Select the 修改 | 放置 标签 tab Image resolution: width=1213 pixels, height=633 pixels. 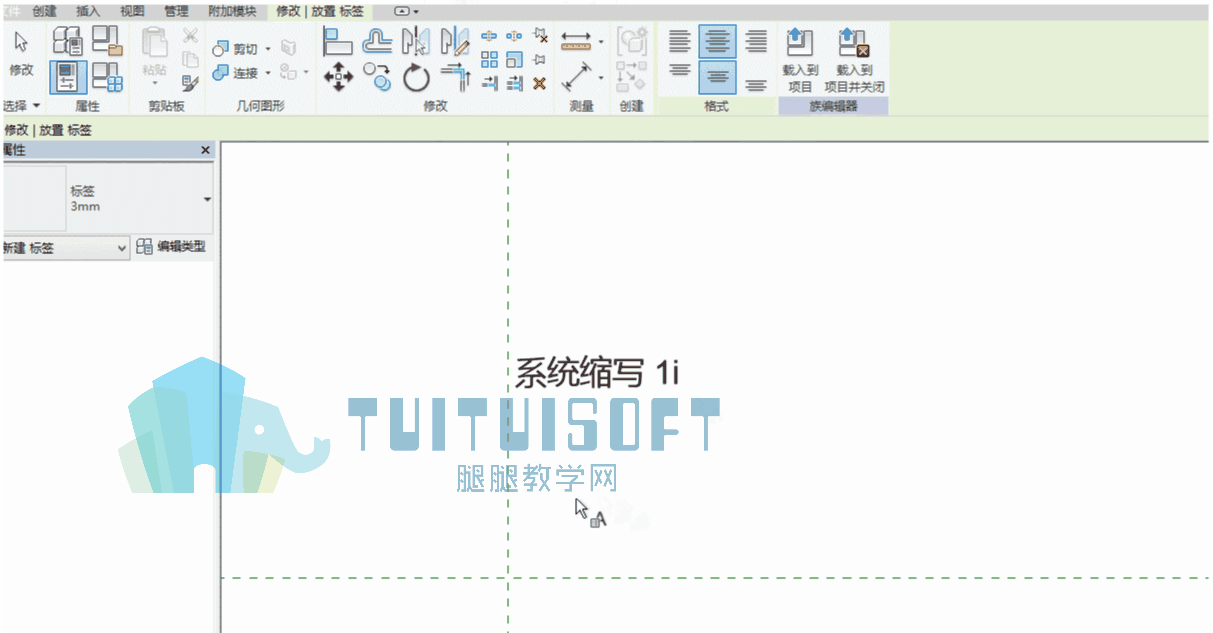320,11
